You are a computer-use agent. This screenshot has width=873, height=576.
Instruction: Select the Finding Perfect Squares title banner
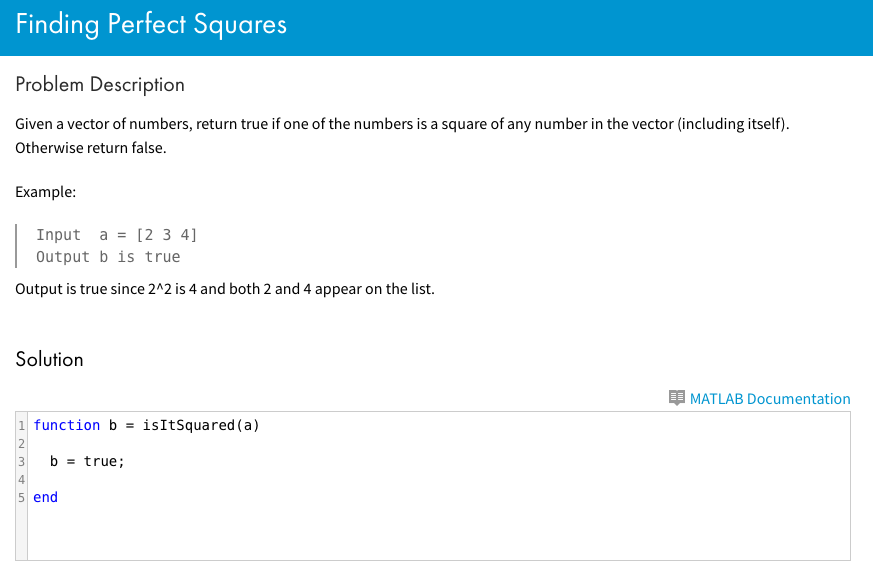151,24
